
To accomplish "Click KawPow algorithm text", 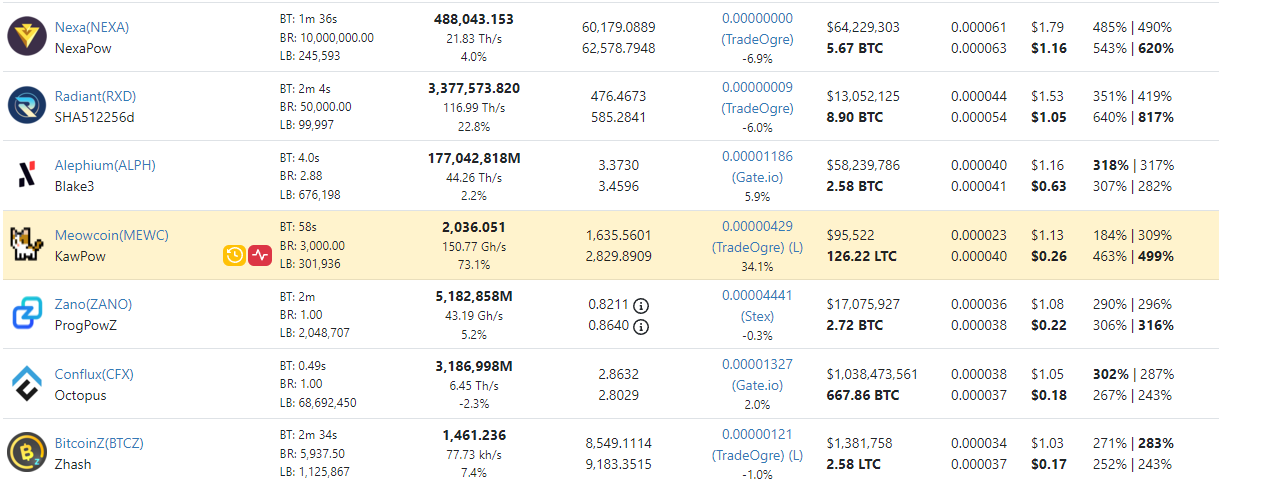I will tap(80, 256).
